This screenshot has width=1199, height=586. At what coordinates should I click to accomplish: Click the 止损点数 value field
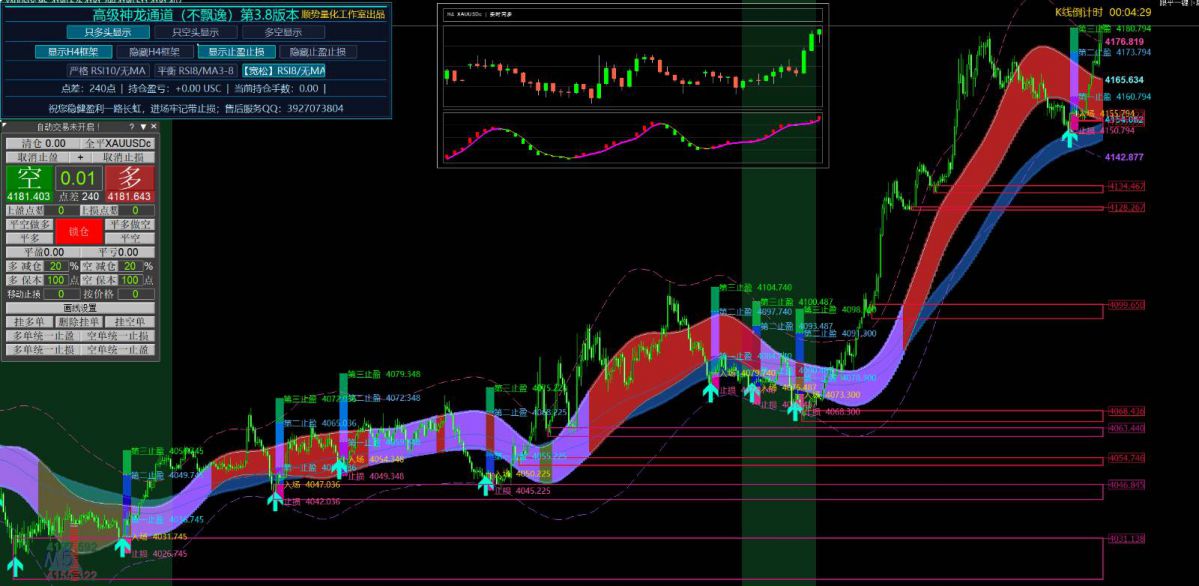[x=135, y=210]
